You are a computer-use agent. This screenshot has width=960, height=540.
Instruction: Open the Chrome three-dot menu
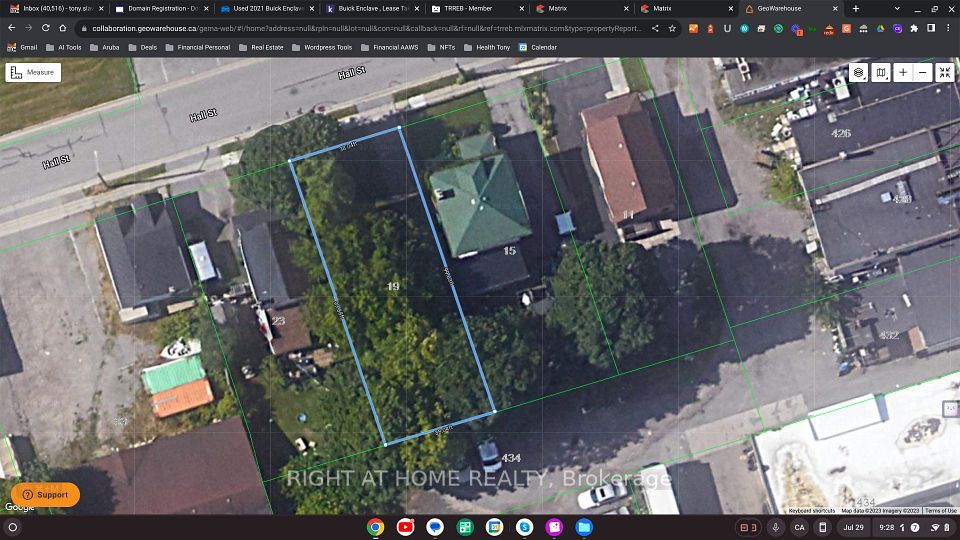pyautogui.click(x=948, y=28)
